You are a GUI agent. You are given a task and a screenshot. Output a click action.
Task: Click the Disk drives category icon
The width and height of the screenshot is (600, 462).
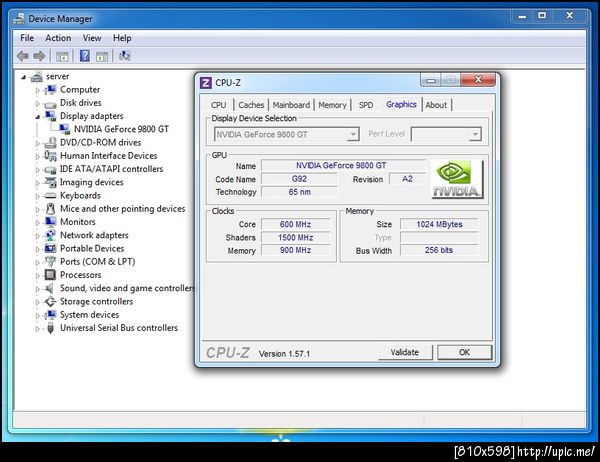pos(50,103)
